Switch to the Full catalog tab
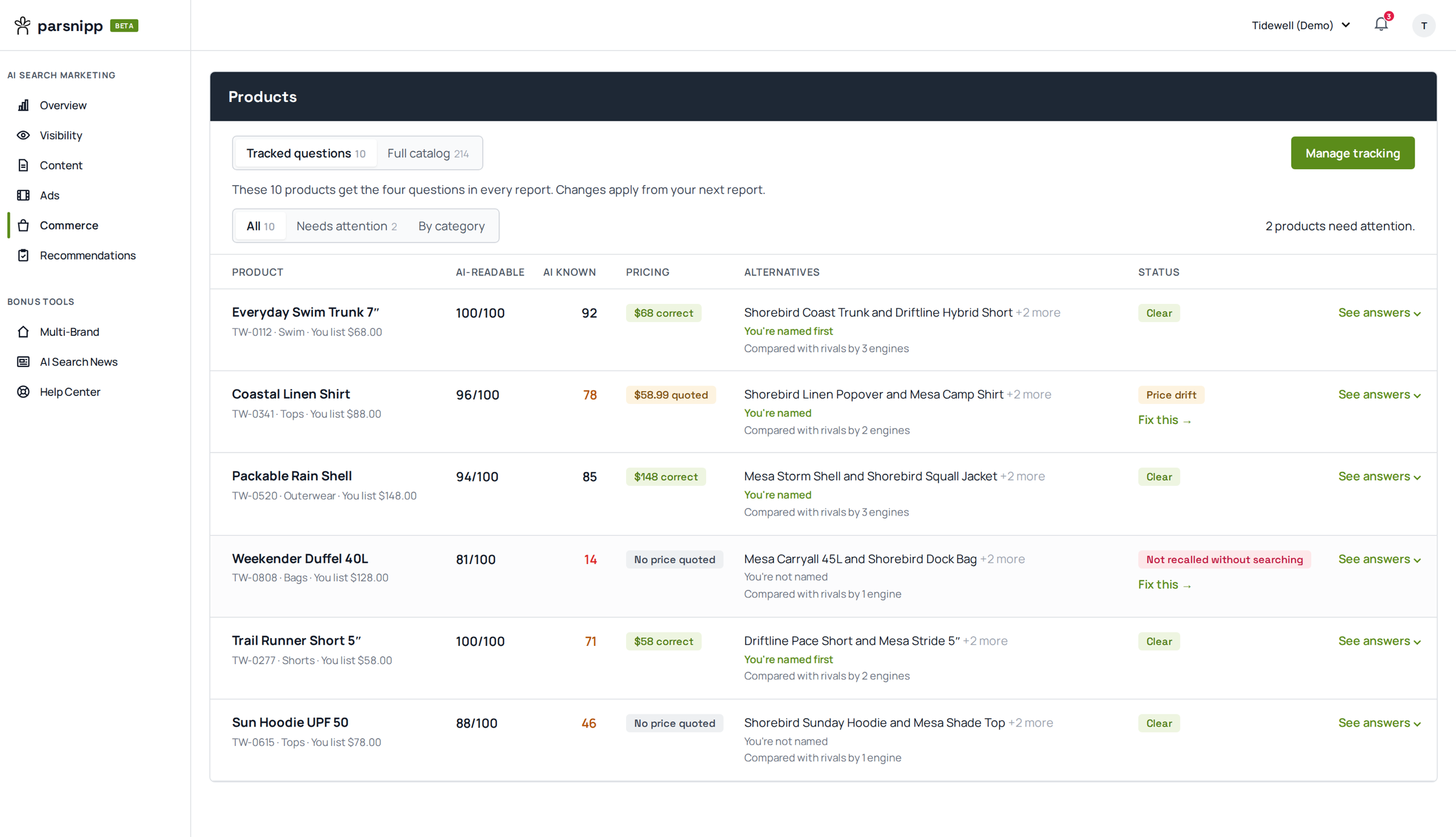The width and height of the screenshot is (1456, 837). point(428,153)
